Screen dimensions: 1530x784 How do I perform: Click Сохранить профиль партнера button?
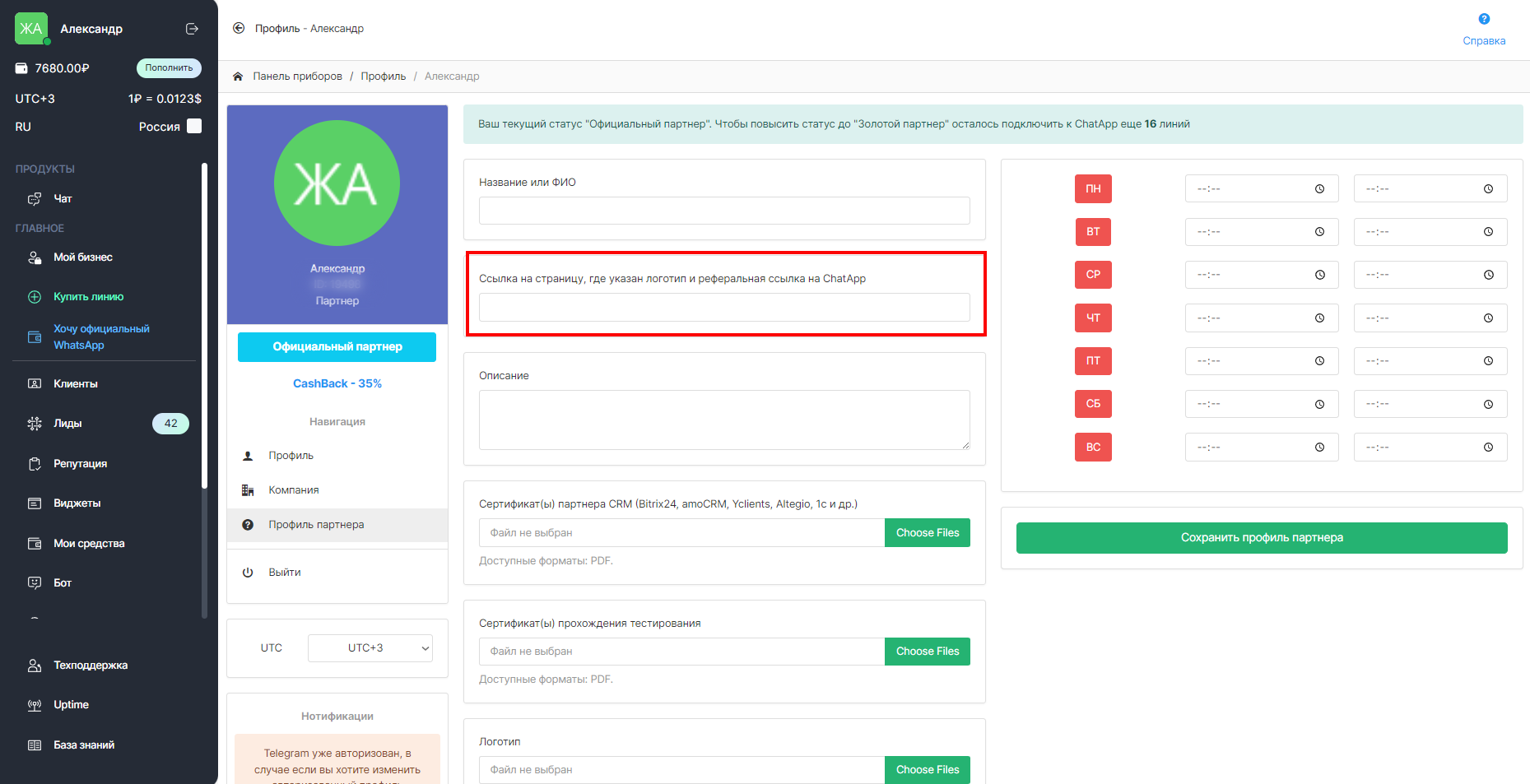pyautogui.click(x=1261, y=538)
